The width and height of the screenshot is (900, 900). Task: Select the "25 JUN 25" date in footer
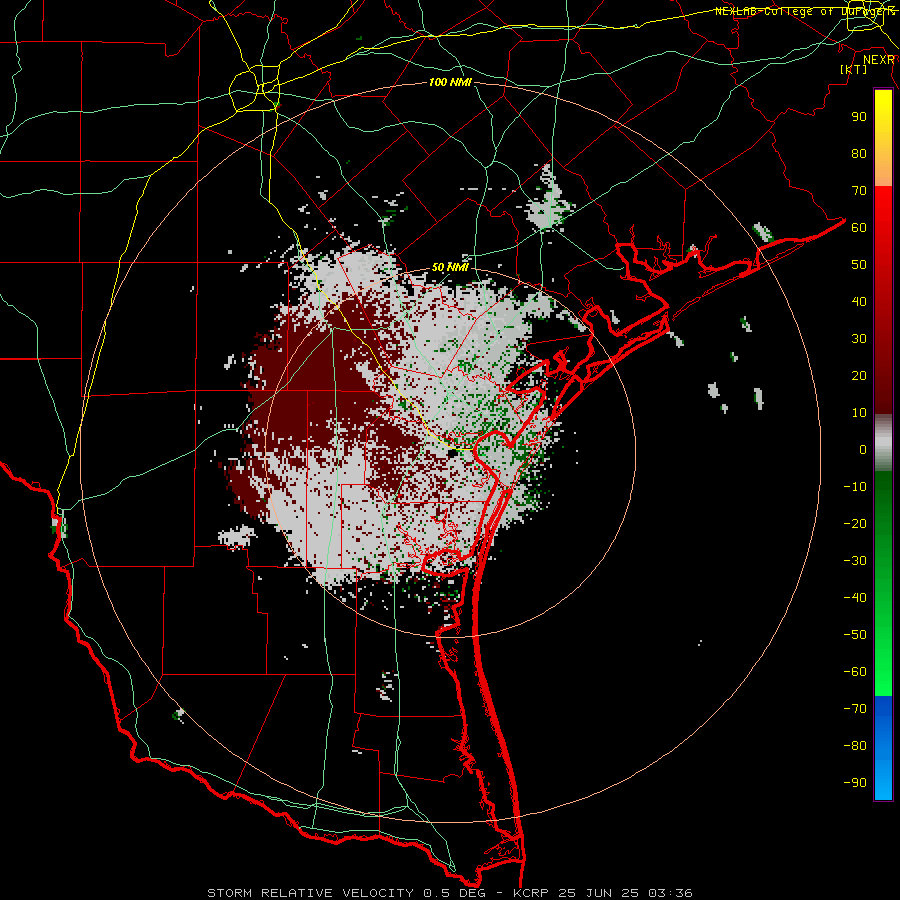599,893
